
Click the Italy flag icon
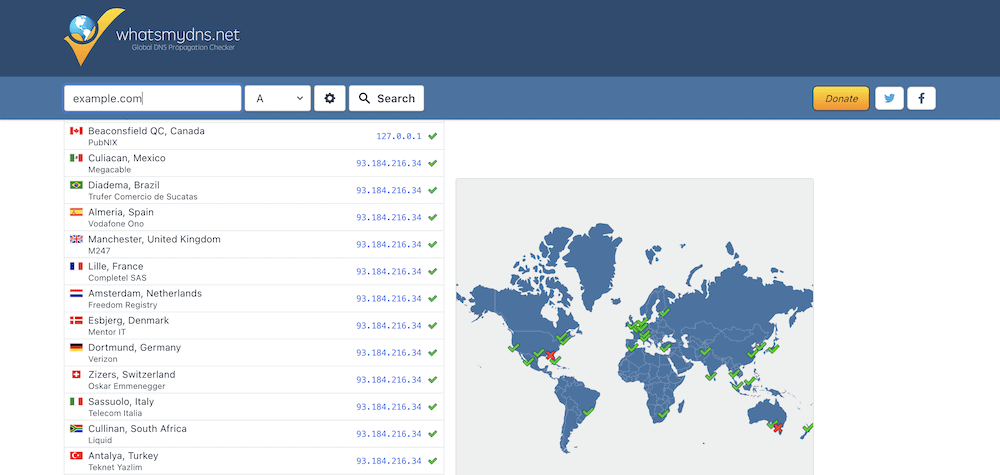click(77, 402)
